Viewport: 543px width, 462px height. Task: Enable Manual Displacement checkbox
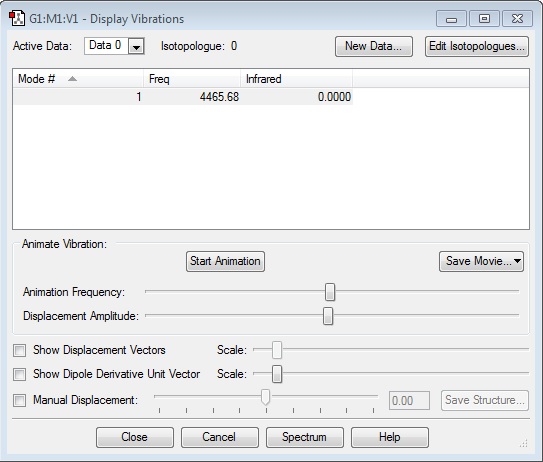pos(19,400)
